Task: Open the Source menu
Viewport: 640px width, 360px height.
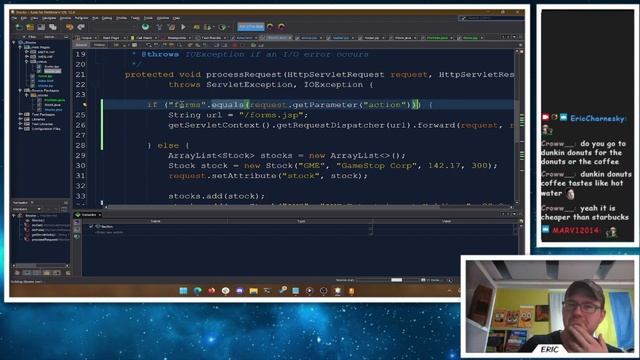Action: pyautogui.click(x=65, y=18)
